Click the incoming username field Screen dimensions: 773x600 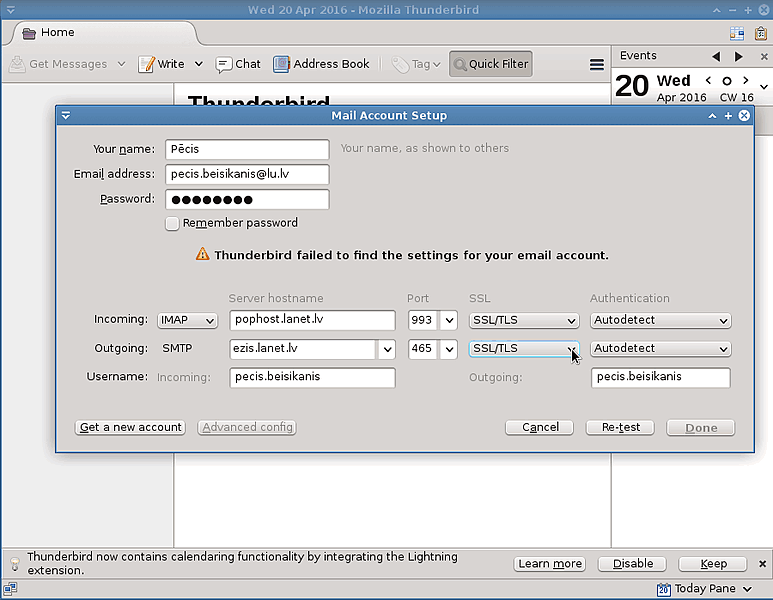313,377
